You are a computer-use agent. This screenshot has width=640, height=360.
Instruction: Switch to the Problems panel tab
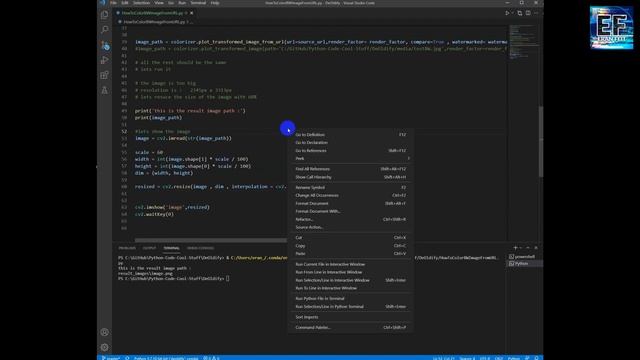[x=127, y=248]
